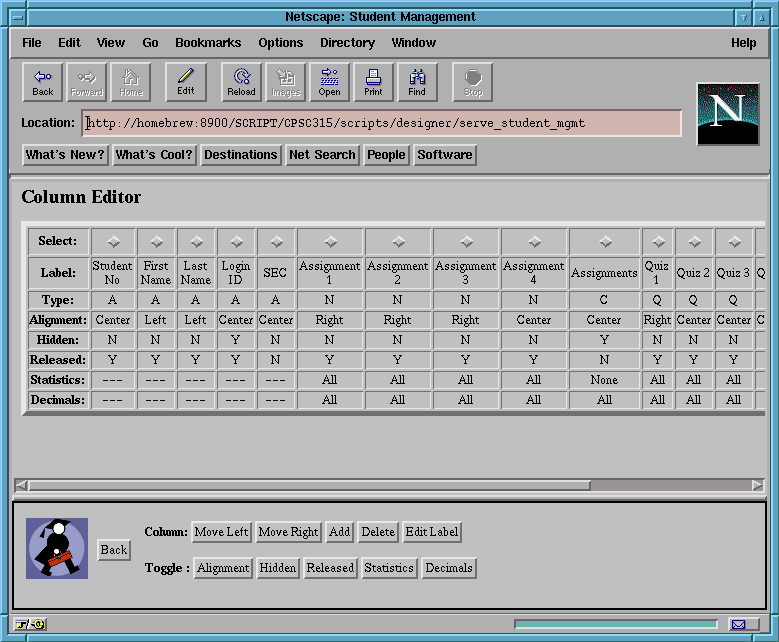779x642 pixels.
Task: Click the security key status icon
Action: (x=30, y=624)
